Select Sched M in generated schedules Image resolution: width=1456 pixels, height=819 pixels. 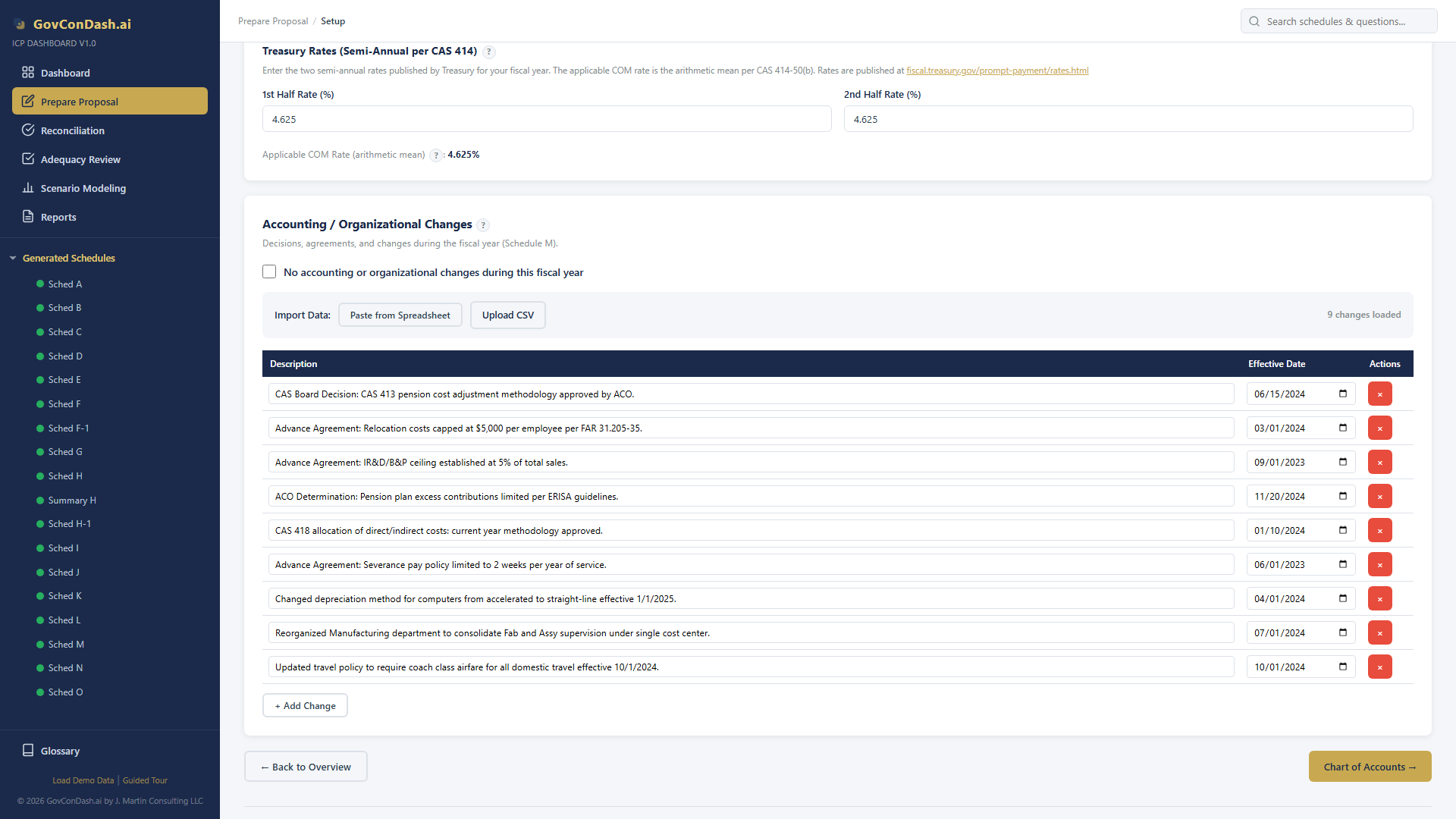tap(66, 645)
